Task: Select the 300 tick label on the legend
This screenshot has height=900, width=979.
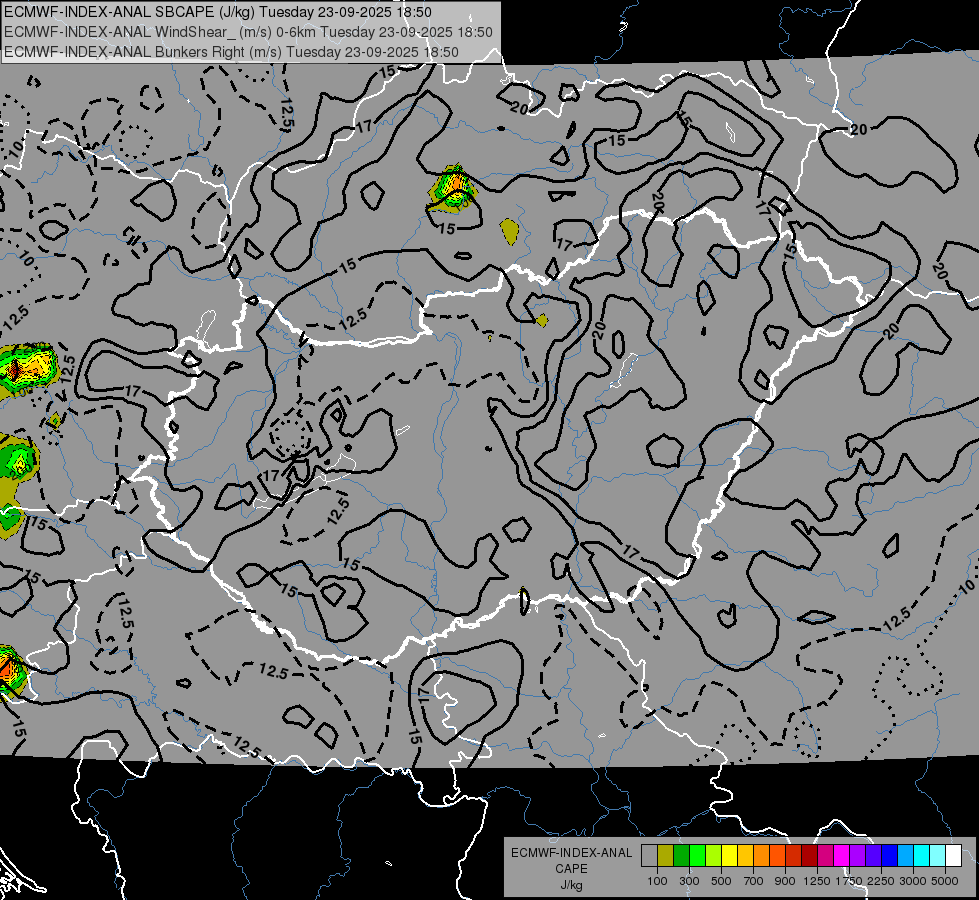Action: click(x=689, y=881)
